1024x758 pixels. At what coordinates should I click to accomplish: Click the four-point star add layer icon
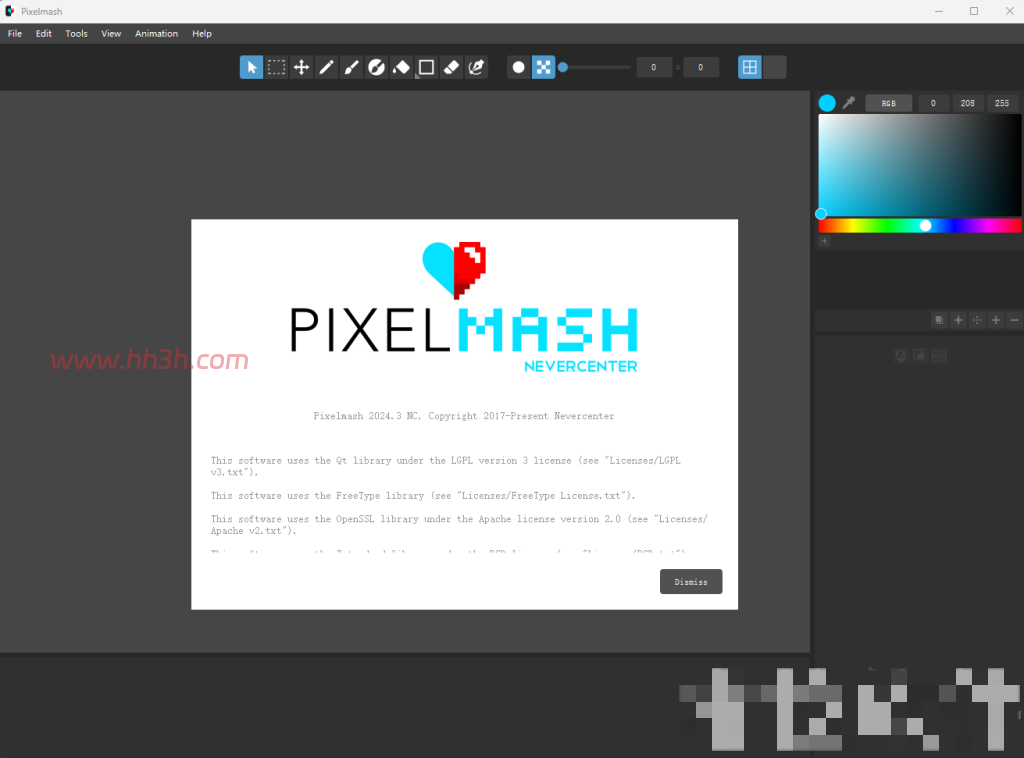coord(958,320)
